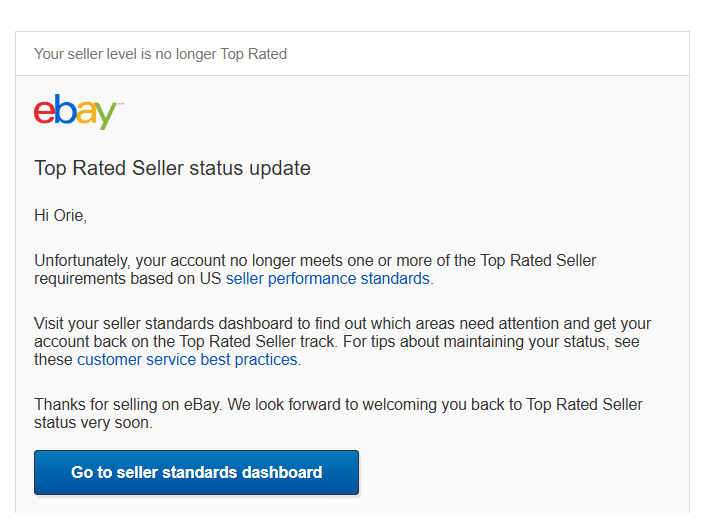Click the green 'y' in the eBay logo

click(x=107, y=116)
